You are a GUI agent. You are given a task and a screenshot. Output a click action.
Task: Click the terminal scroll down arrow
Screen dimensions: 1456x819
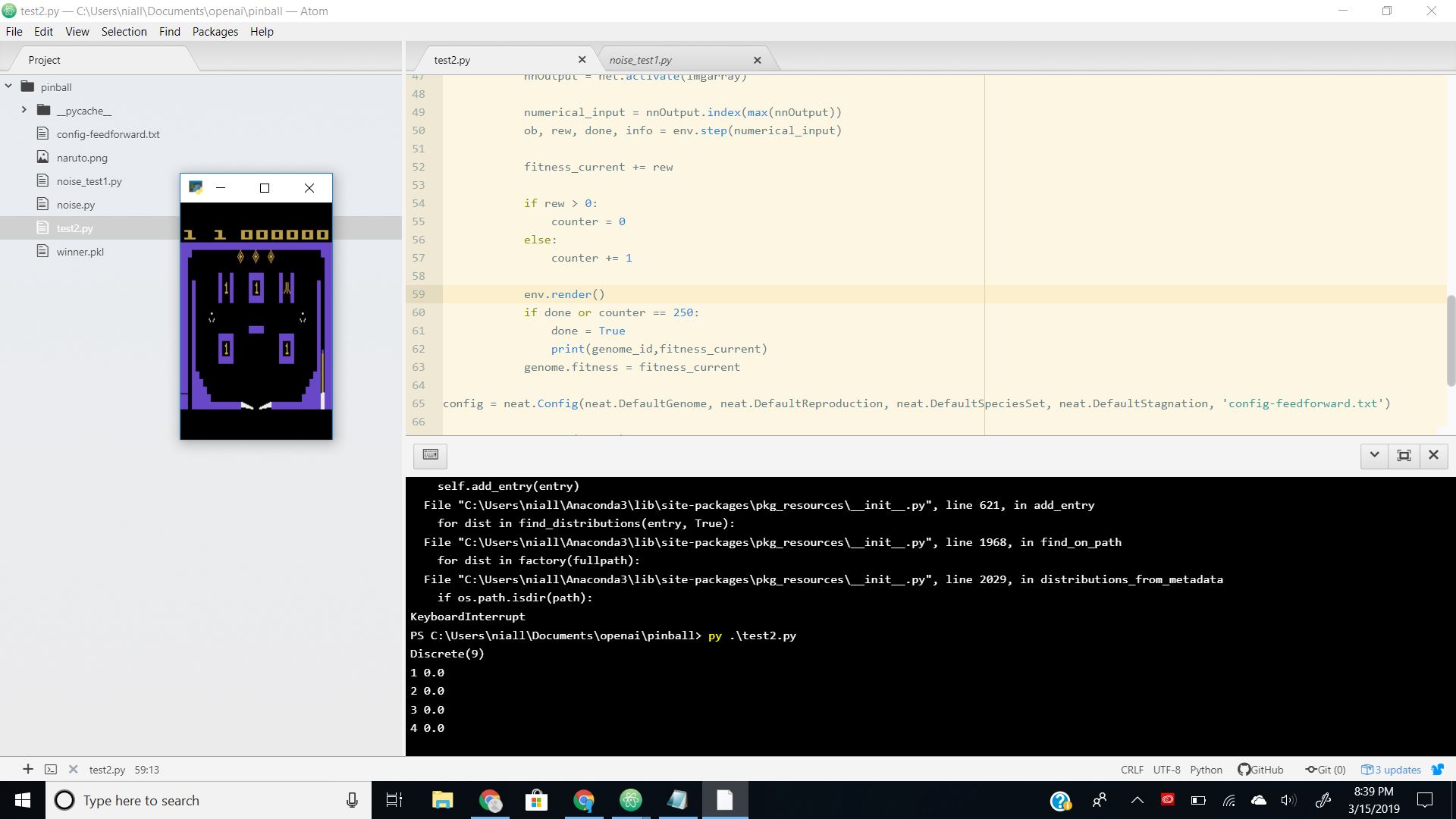1374,454
